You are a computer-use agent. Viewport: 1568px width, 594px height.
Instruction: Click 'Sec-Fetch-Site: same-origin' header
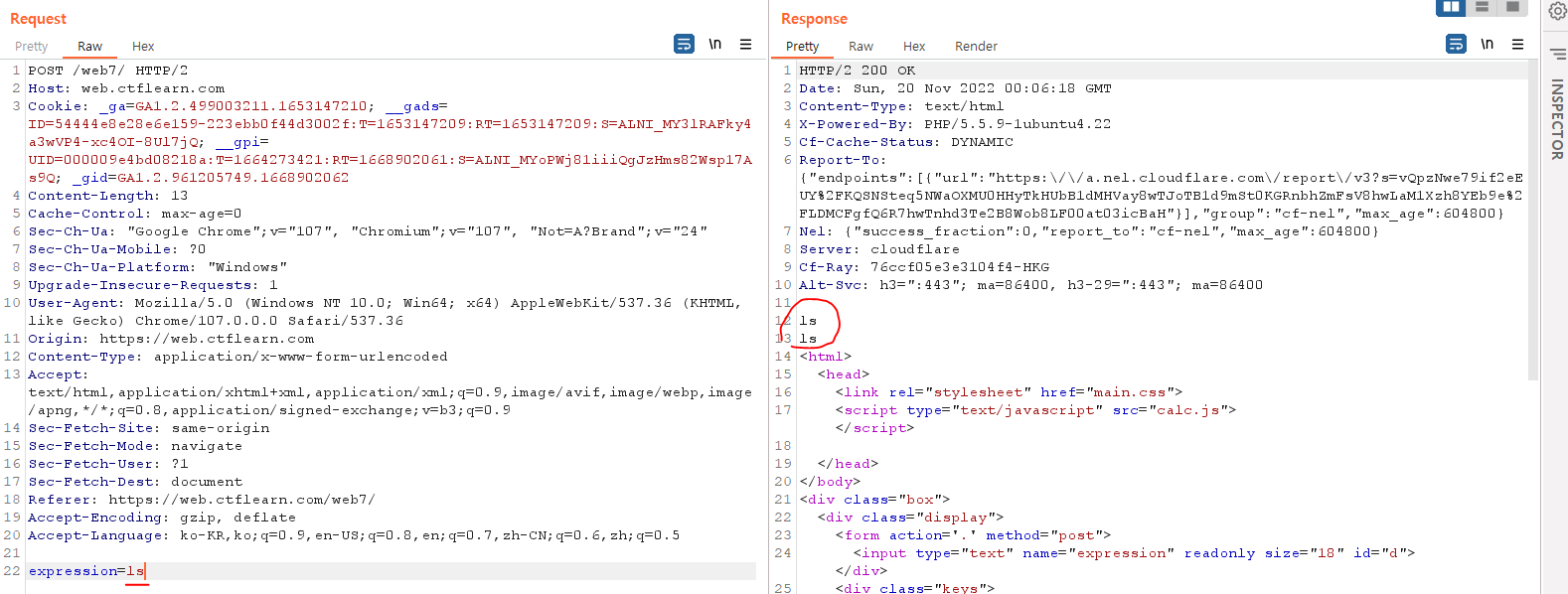coord(148,428)
